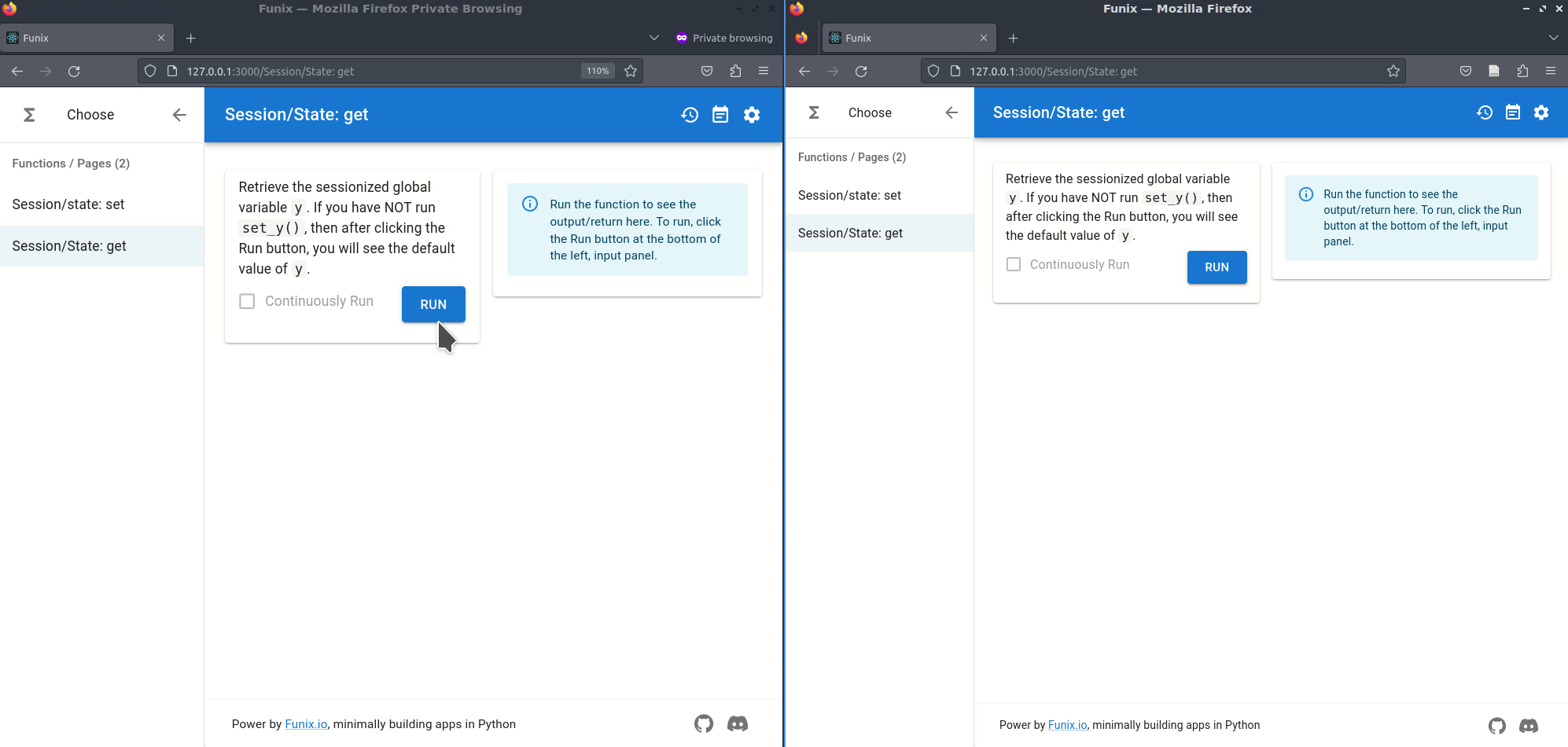1568x747 pixels.
Task: Open Pocket icon in right window toolbar
Action: [x=1466, y=72]
